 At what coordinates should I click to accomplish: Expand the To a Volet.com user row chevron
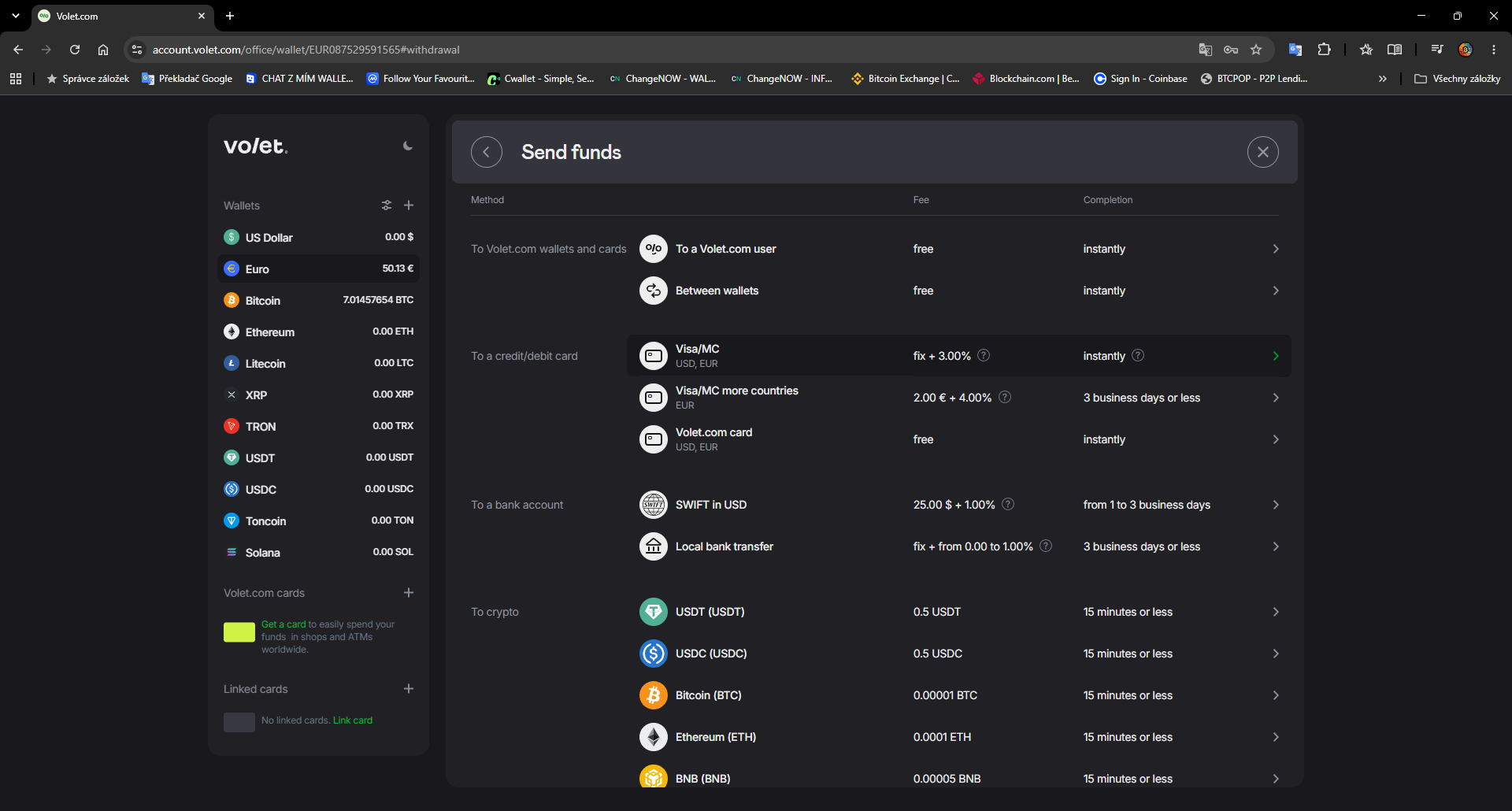pos(1276,249)
